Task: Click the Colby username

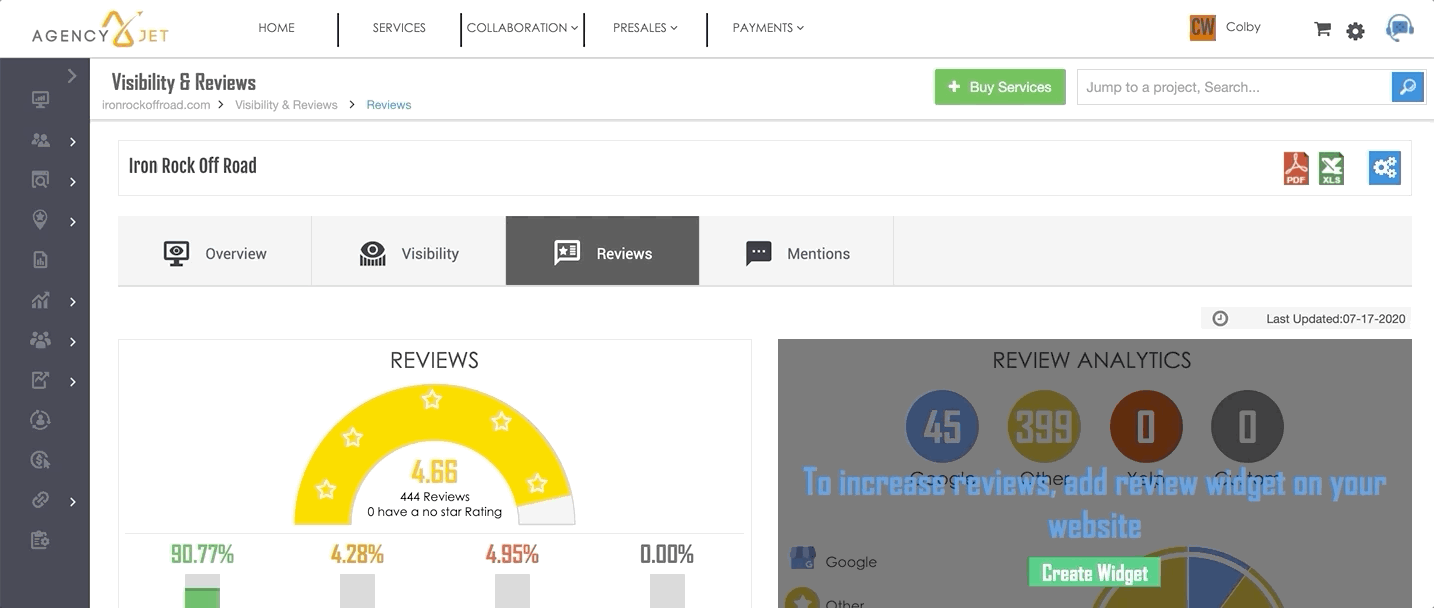Action: [1243, 27]
